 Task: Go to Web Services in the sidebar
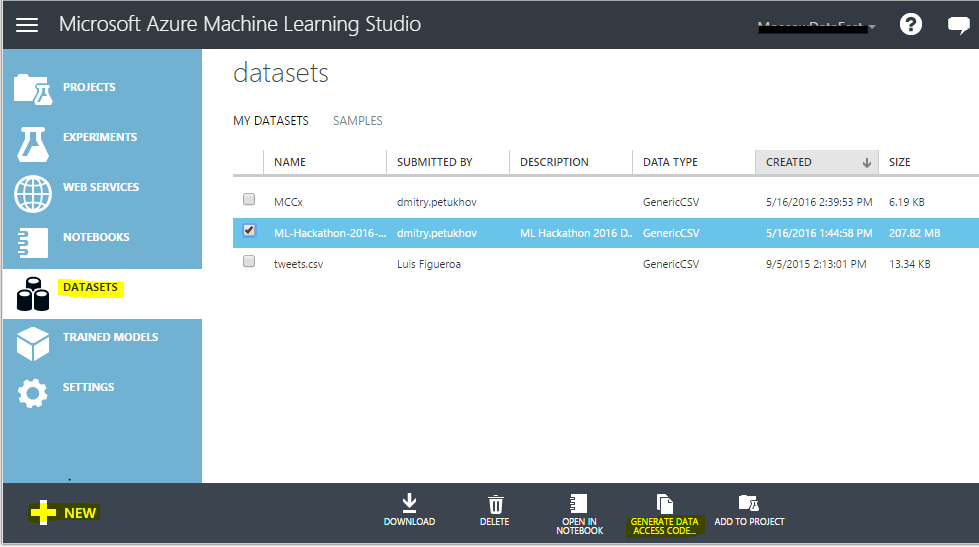tap(101, 187)
